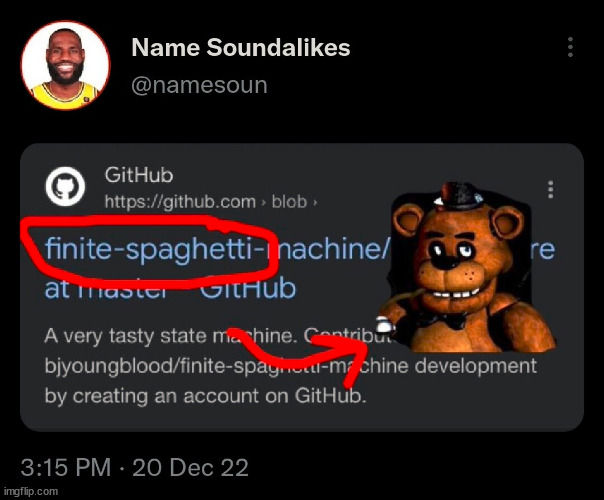Open the tweet author's profile picture
The image size is (604, 500).
[x=65, y=65]
